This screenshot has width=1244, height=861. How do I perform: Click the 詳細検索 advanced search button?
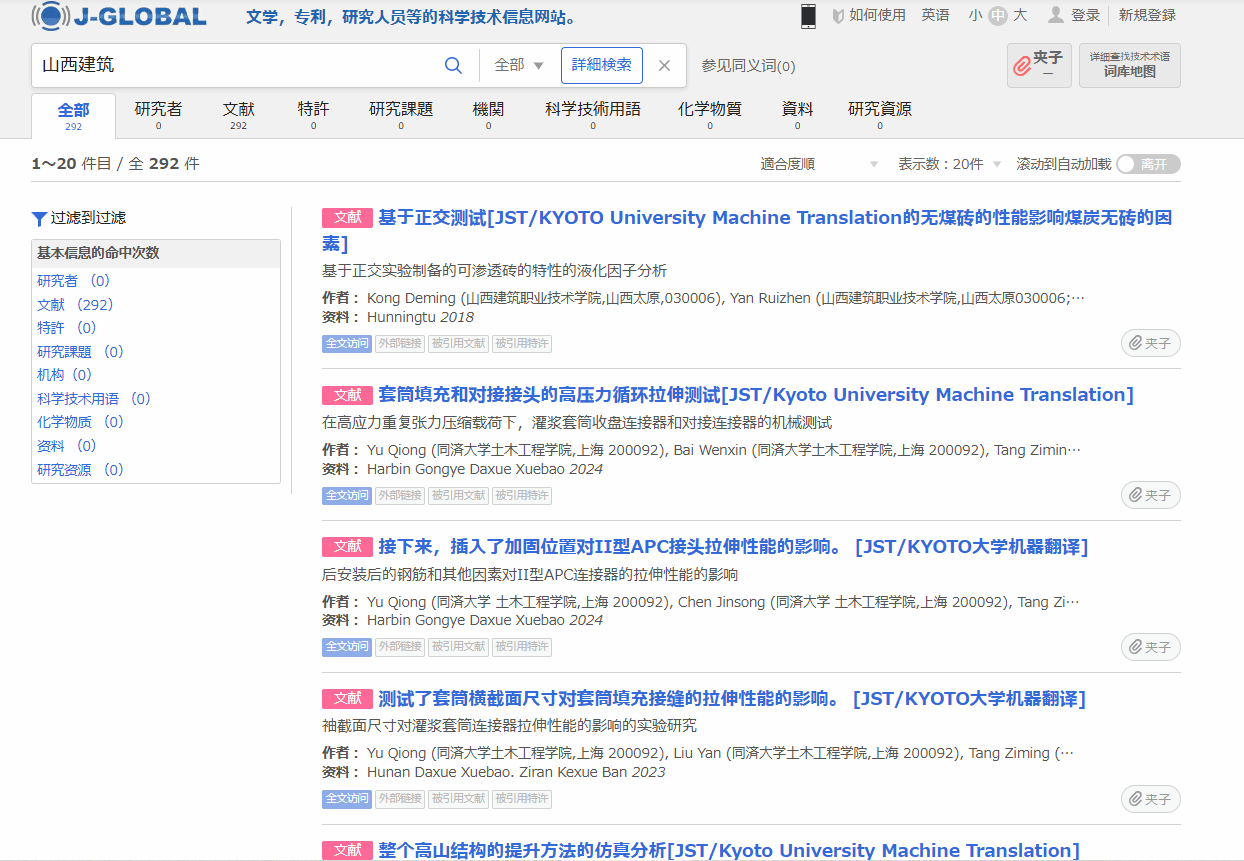tap(601, 65)
